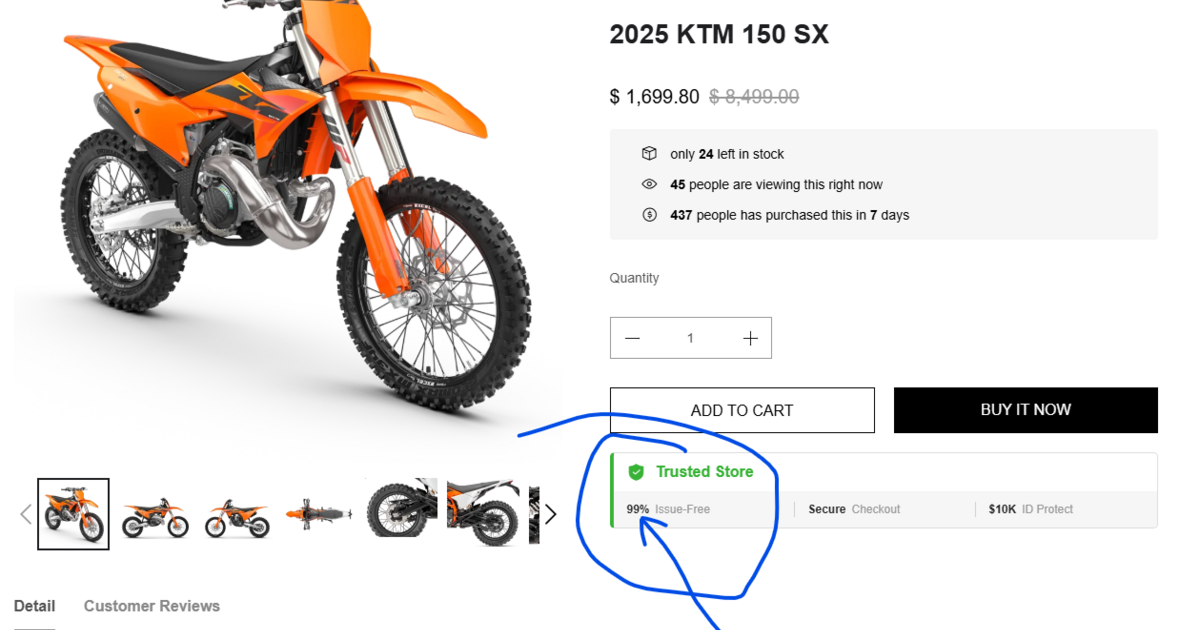Switch to the Customer Reviews tab
This screenshot has height=630, width=1200.
click(x=151, y=606)
